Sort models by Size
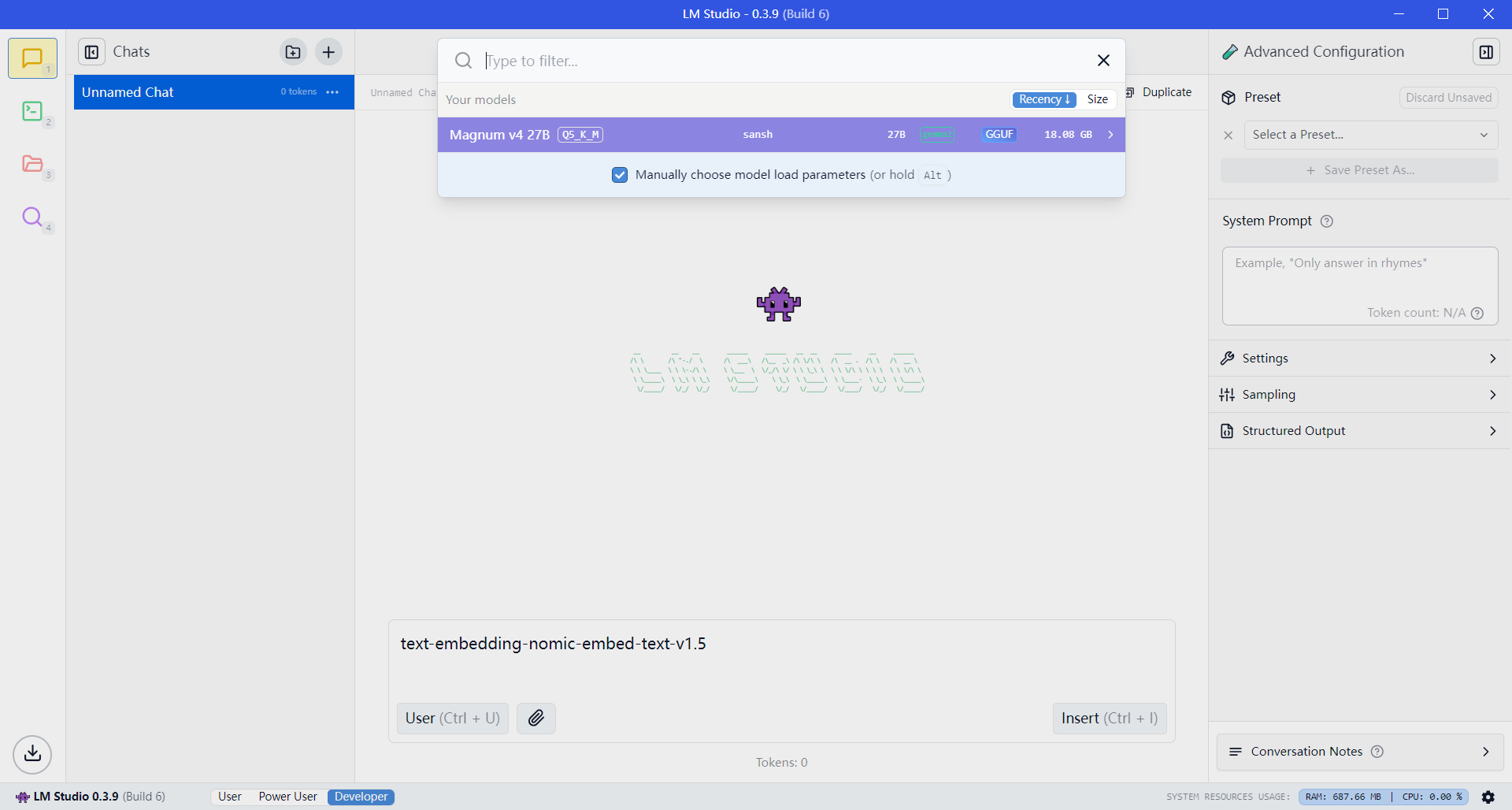 click(x=1098, y=99)
